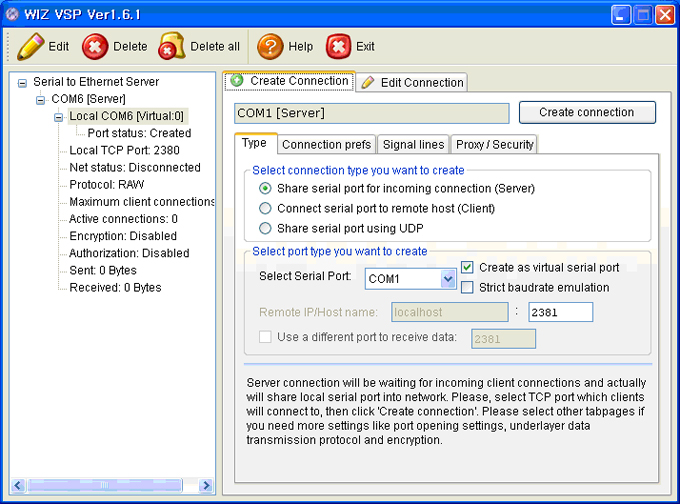
Task: Click the Delete all icon
Action: 172,46
